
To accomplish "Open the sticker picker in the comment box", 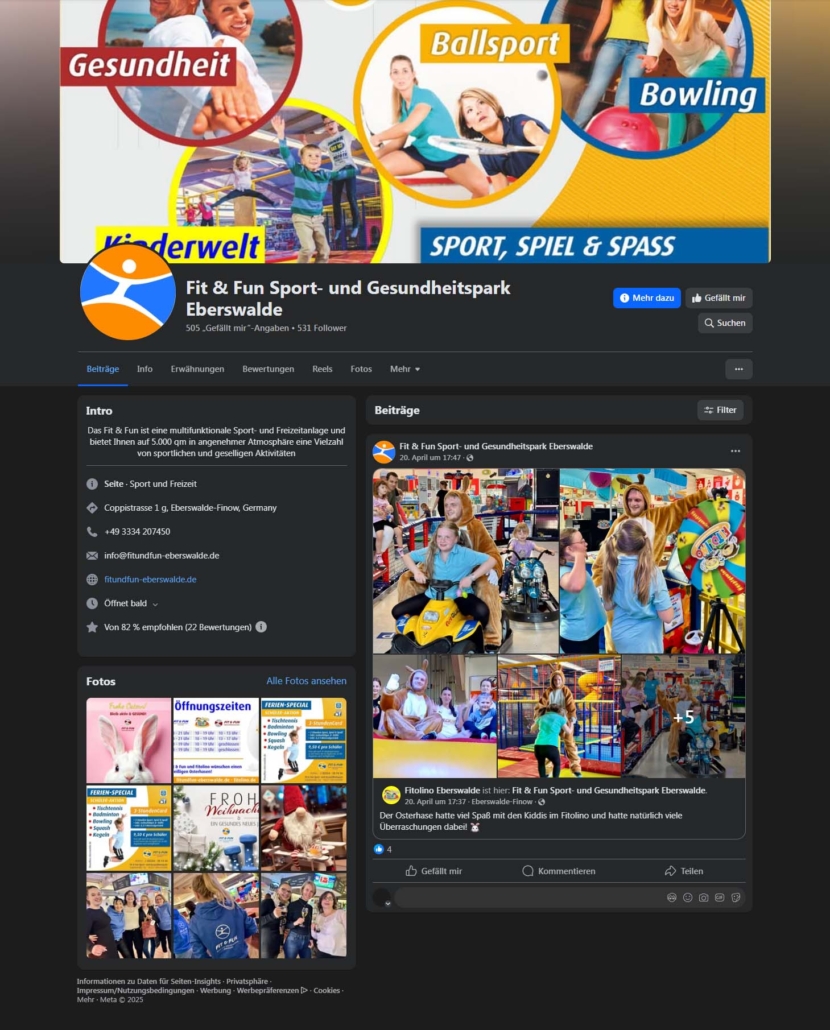I will point(735,897).
